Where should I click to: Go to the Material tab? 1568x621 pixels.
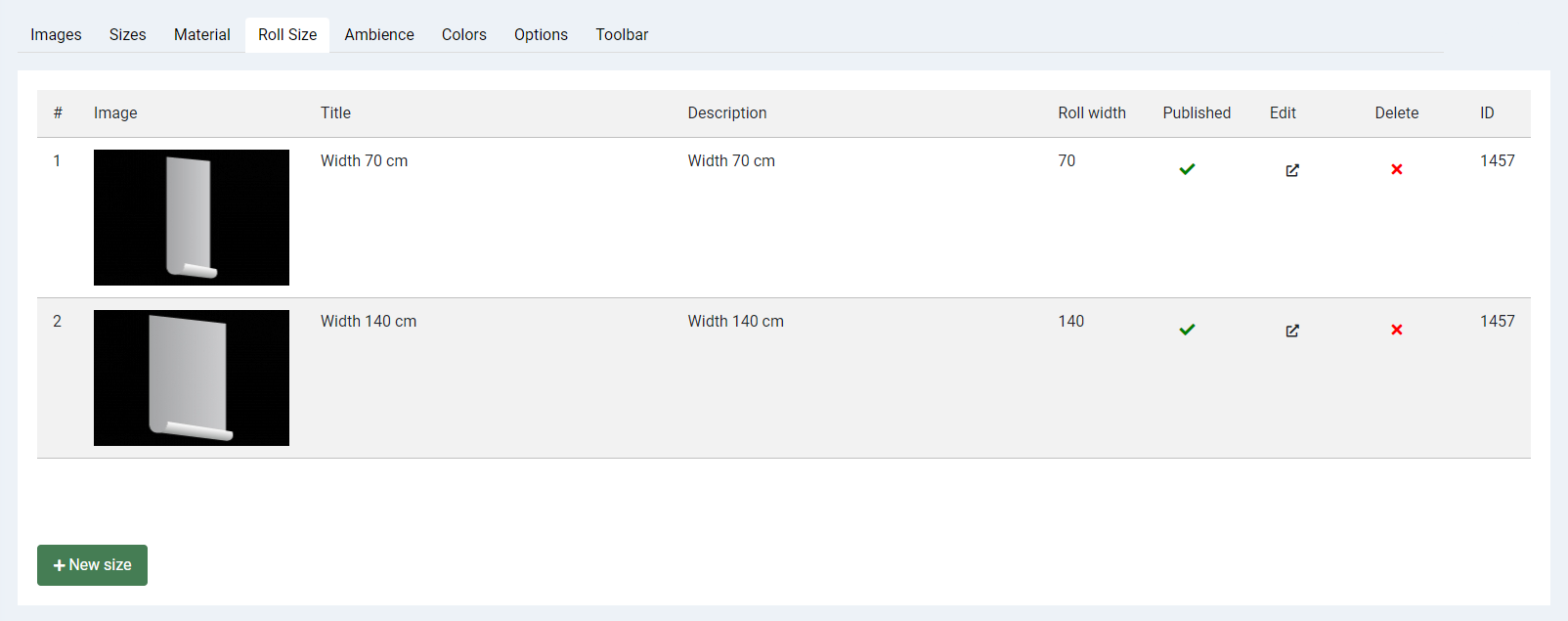pyautogui.click(x=201, y=35)
